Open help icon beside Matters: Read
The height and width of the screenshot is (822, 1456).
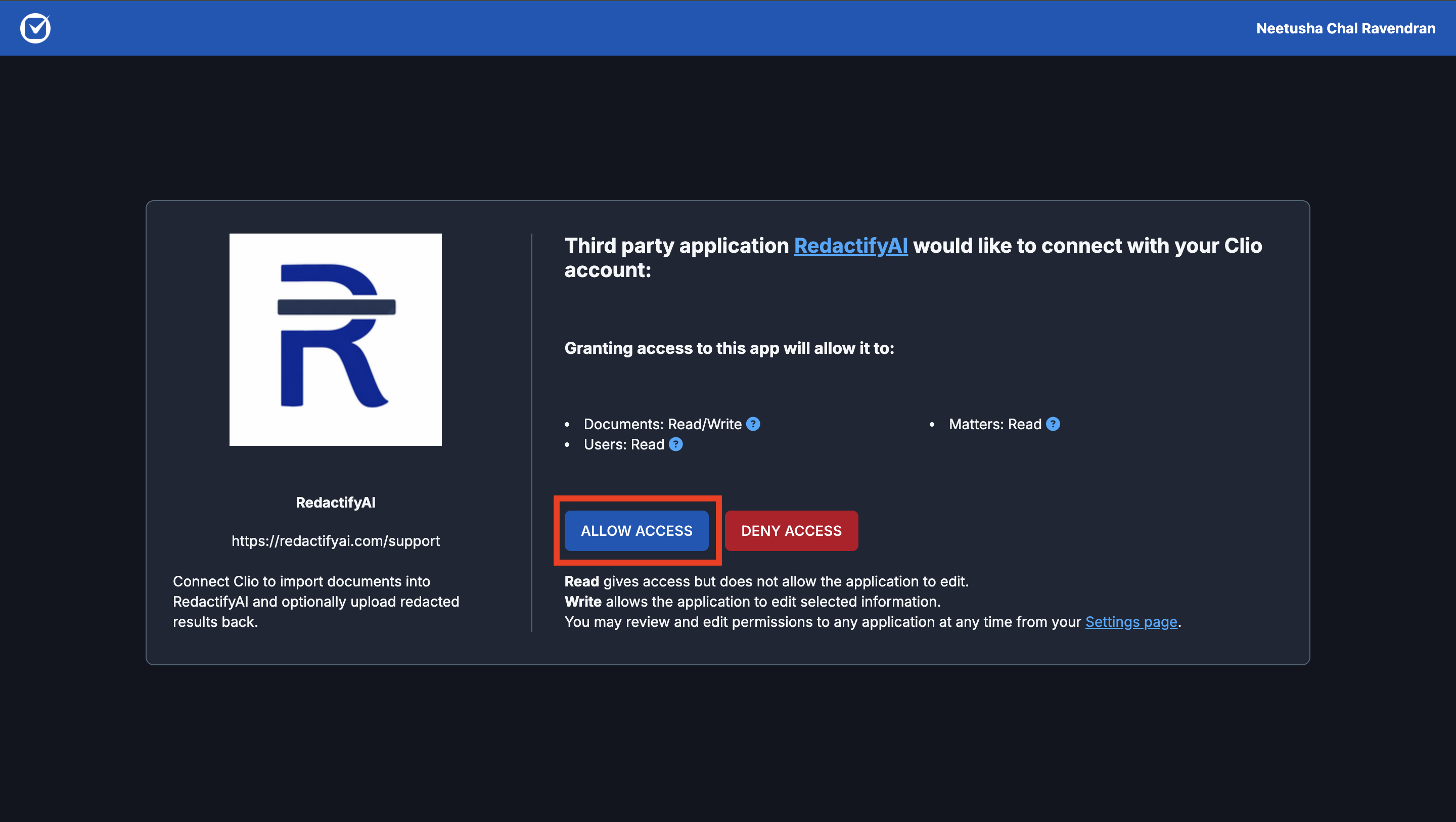pos(1053,424)
